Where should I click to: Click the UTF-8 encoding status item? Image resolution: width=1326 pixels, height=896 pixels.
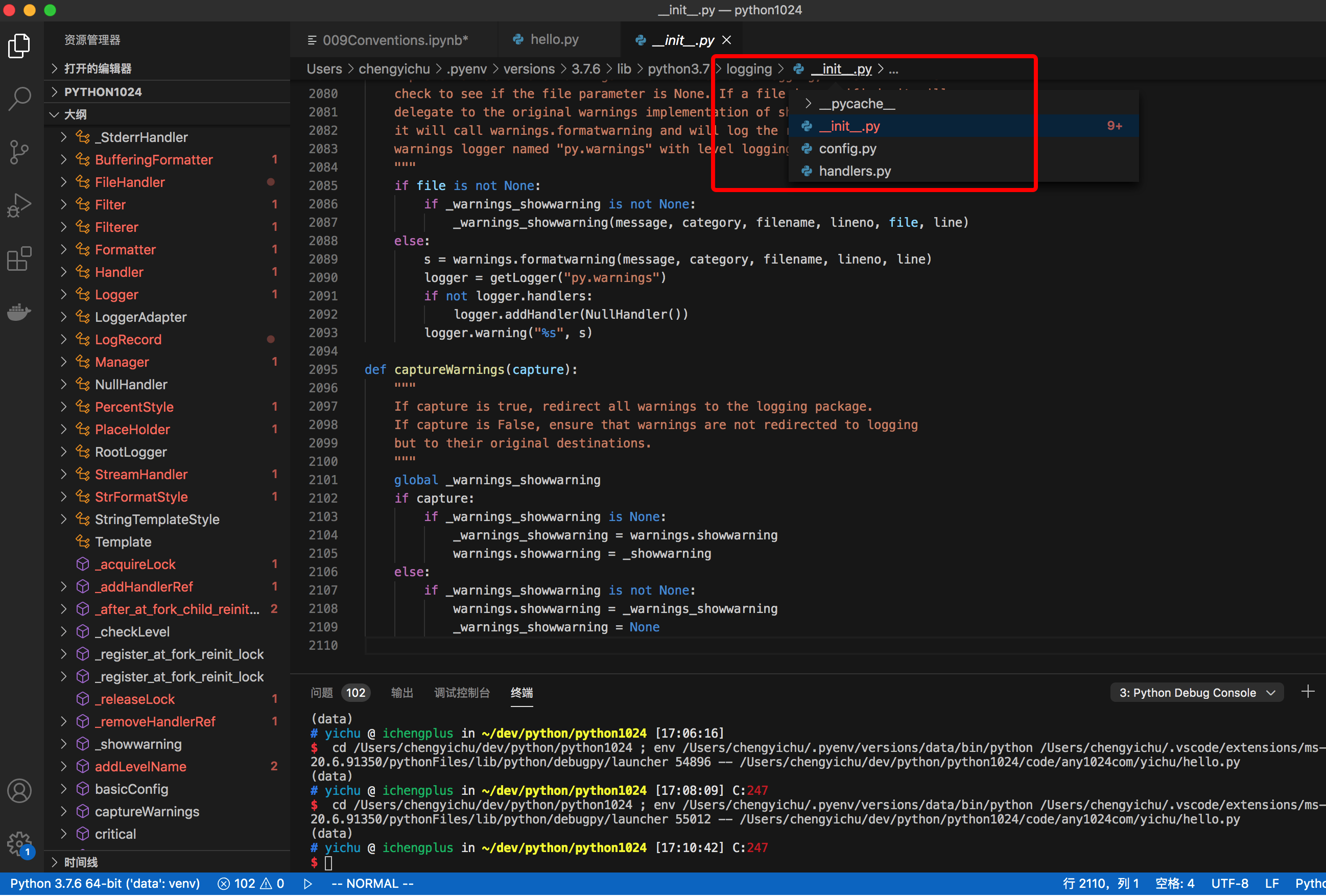1229,884
